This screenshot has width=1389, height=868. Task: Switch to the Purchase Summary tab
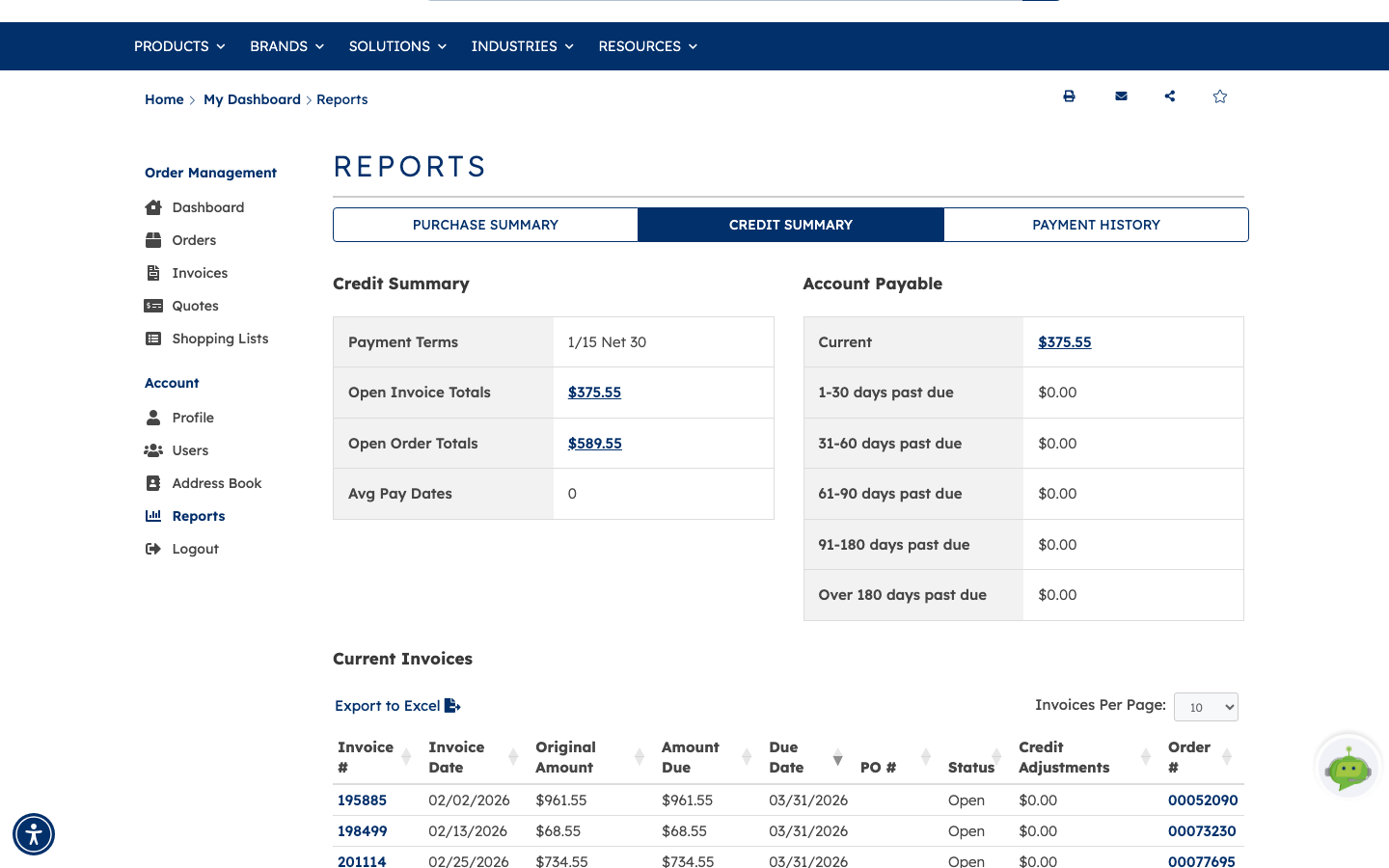485,225
